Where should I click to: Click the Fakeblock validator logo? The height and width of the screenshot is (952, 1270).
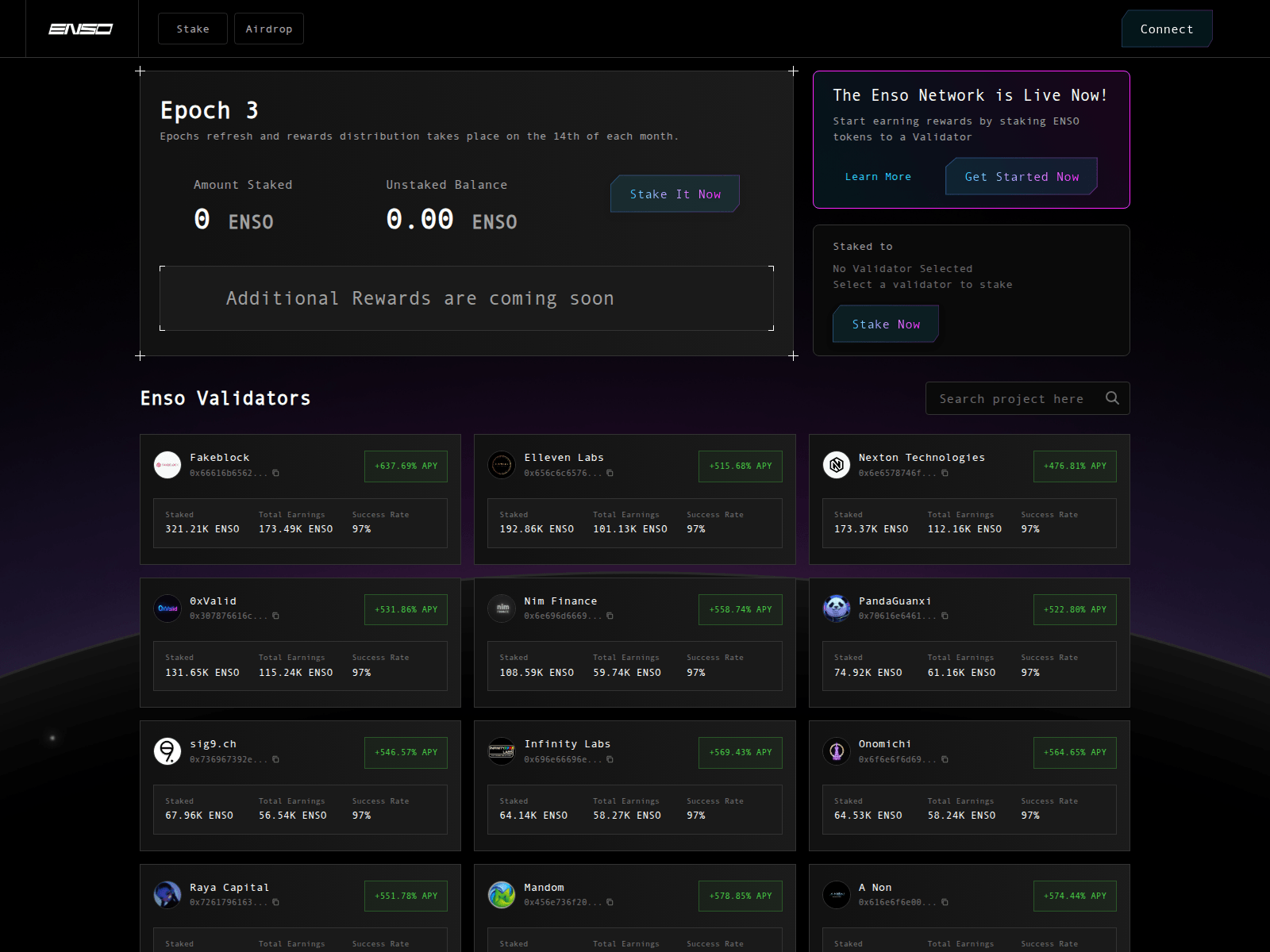(x=167, y=465)
